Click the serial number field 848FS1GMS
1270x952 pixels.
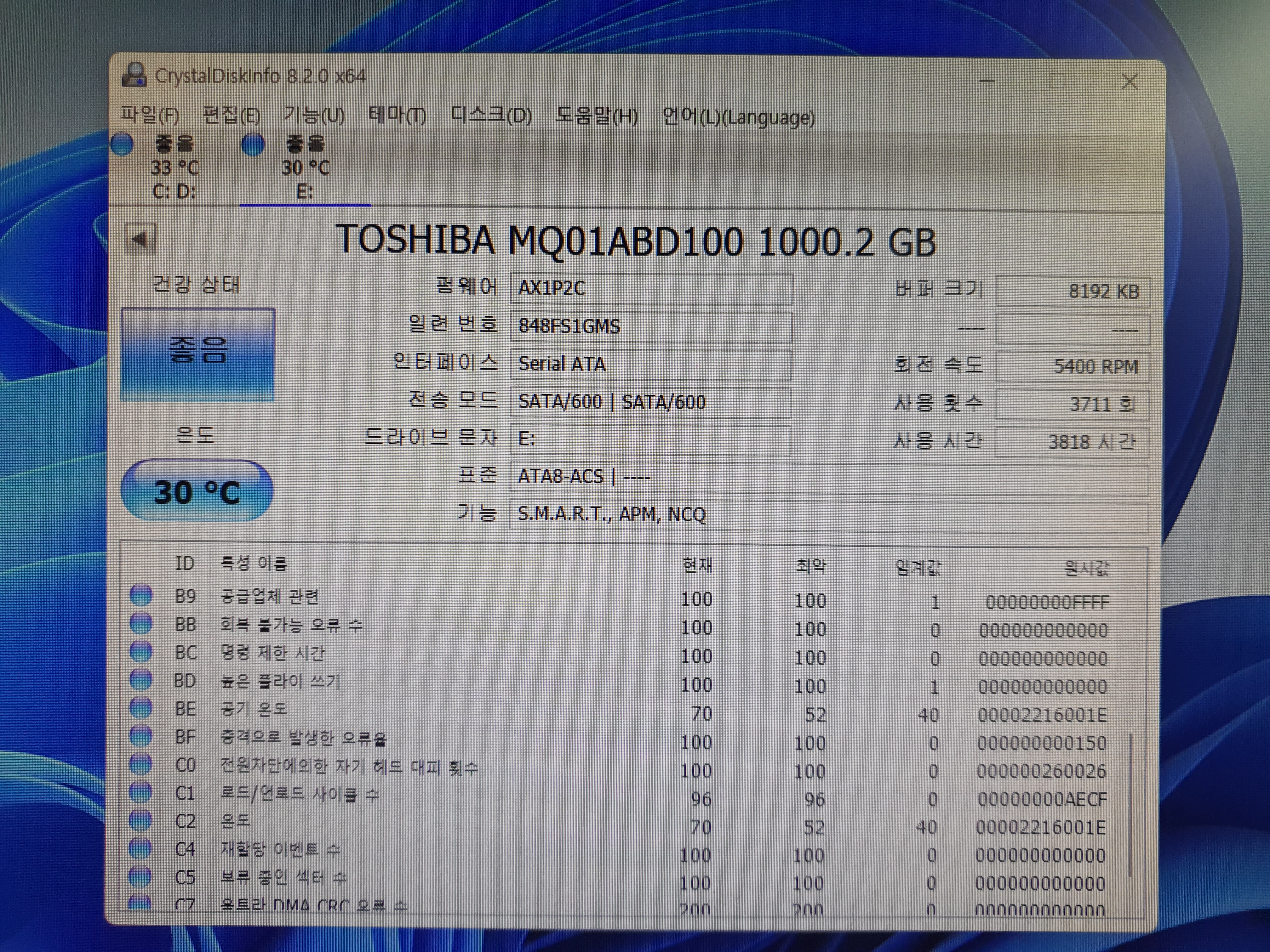pyautogui.click(x=651, y=326)
